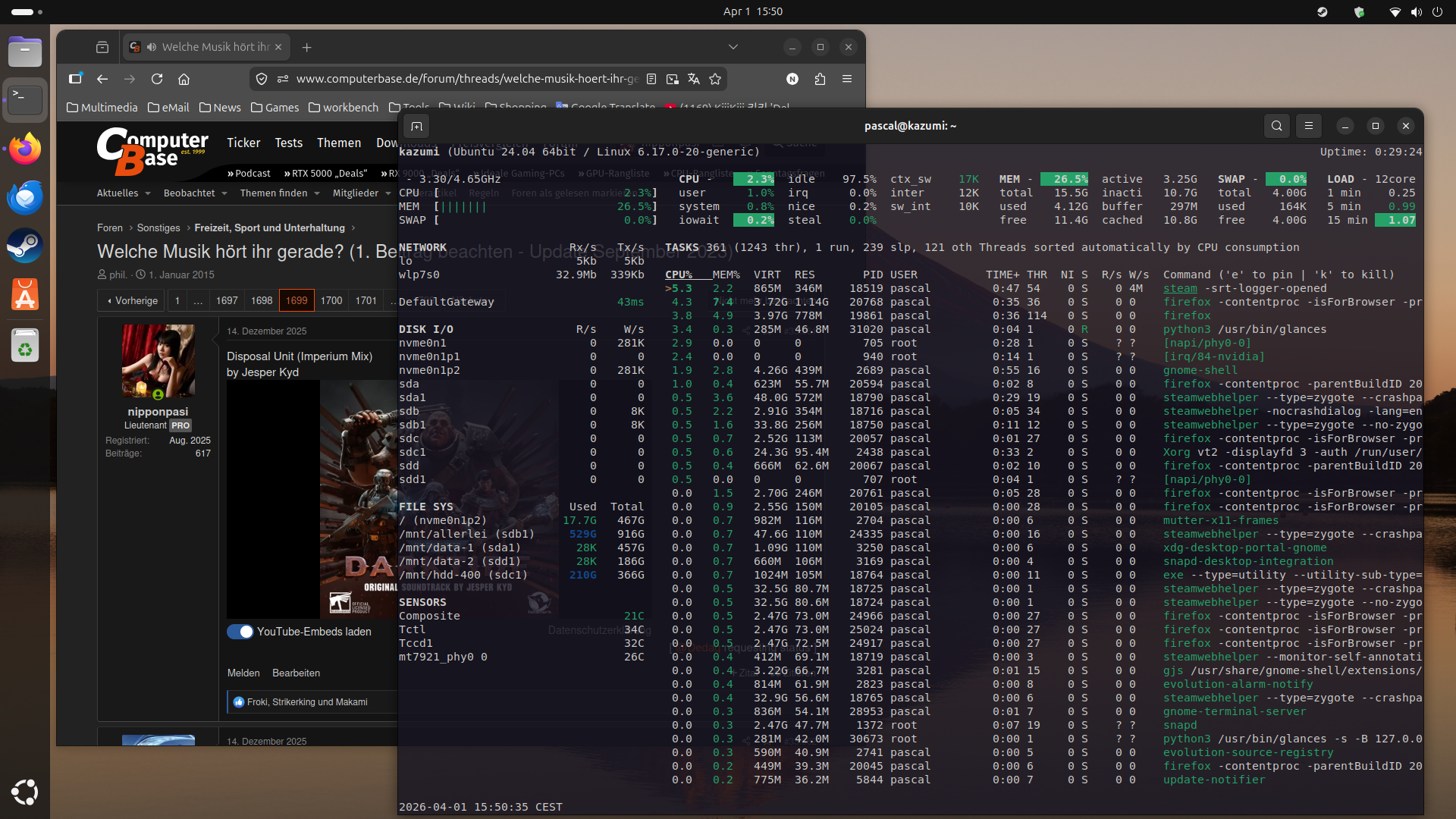
Task: Click the translate icon in the address bar
Action: [x=695, y=78]
